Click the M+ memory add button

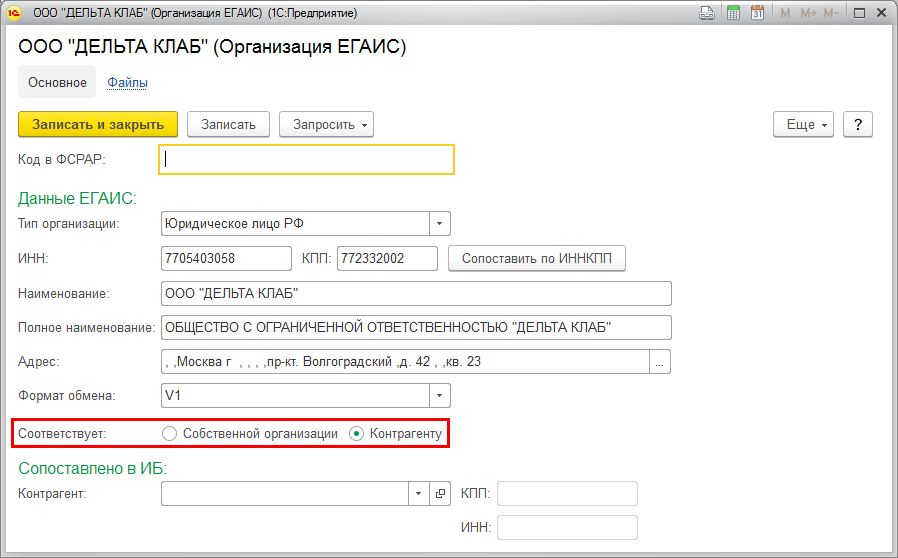(808, 13)
